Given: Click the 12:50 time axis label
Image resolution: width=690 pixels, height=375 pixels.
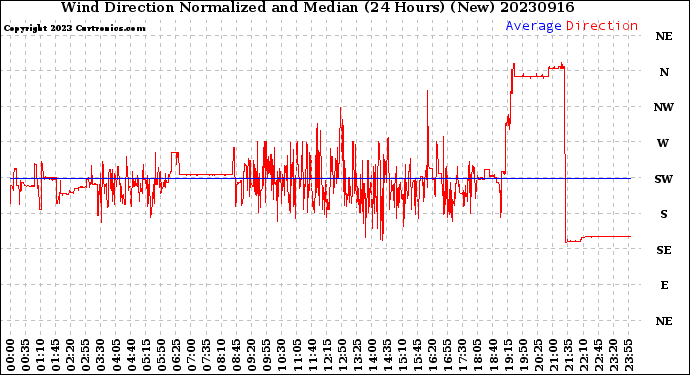Looking at the screenshot, I should [342, 355].
